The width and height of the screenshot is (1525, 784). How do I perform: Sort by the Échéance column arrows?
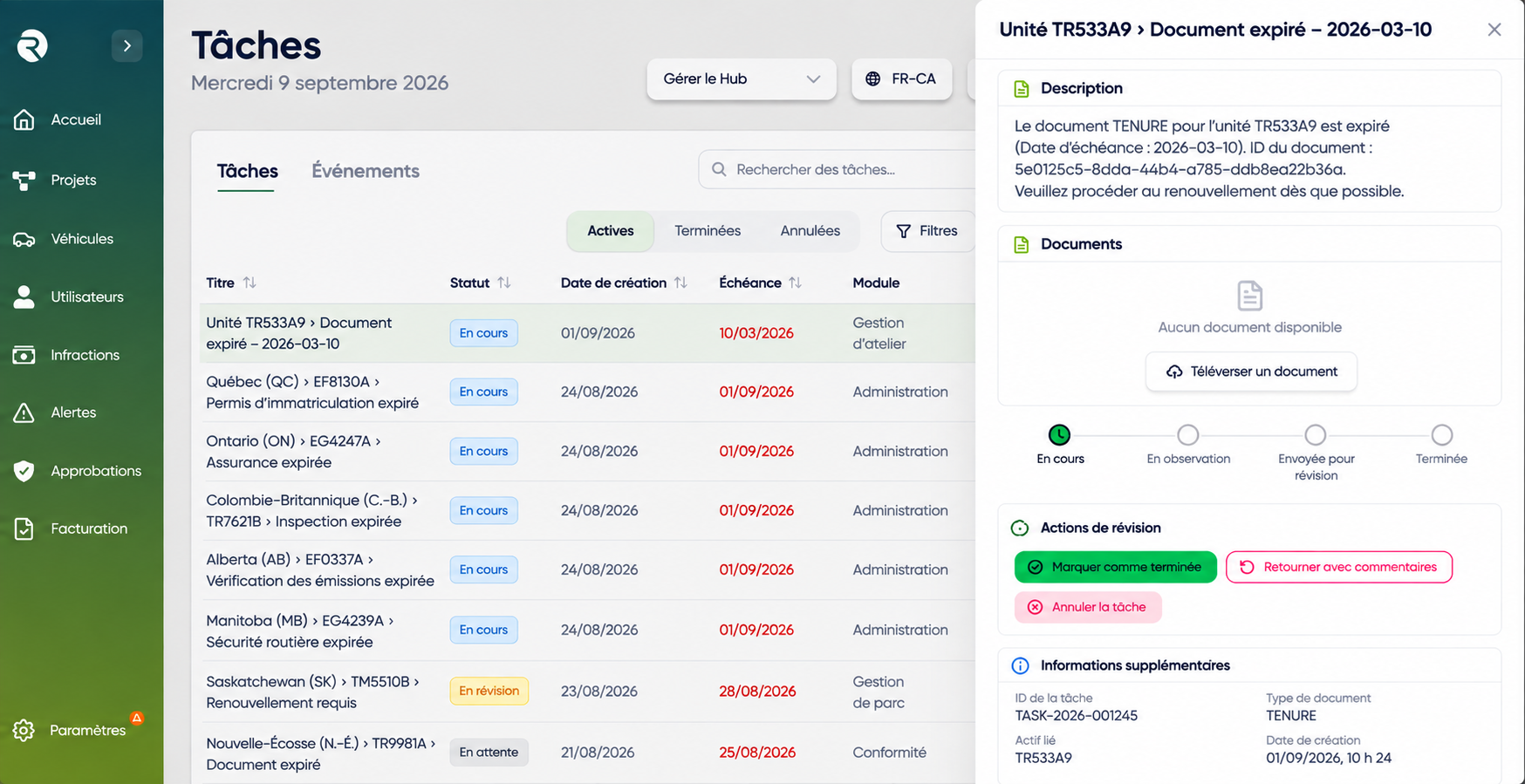[795, 283]
